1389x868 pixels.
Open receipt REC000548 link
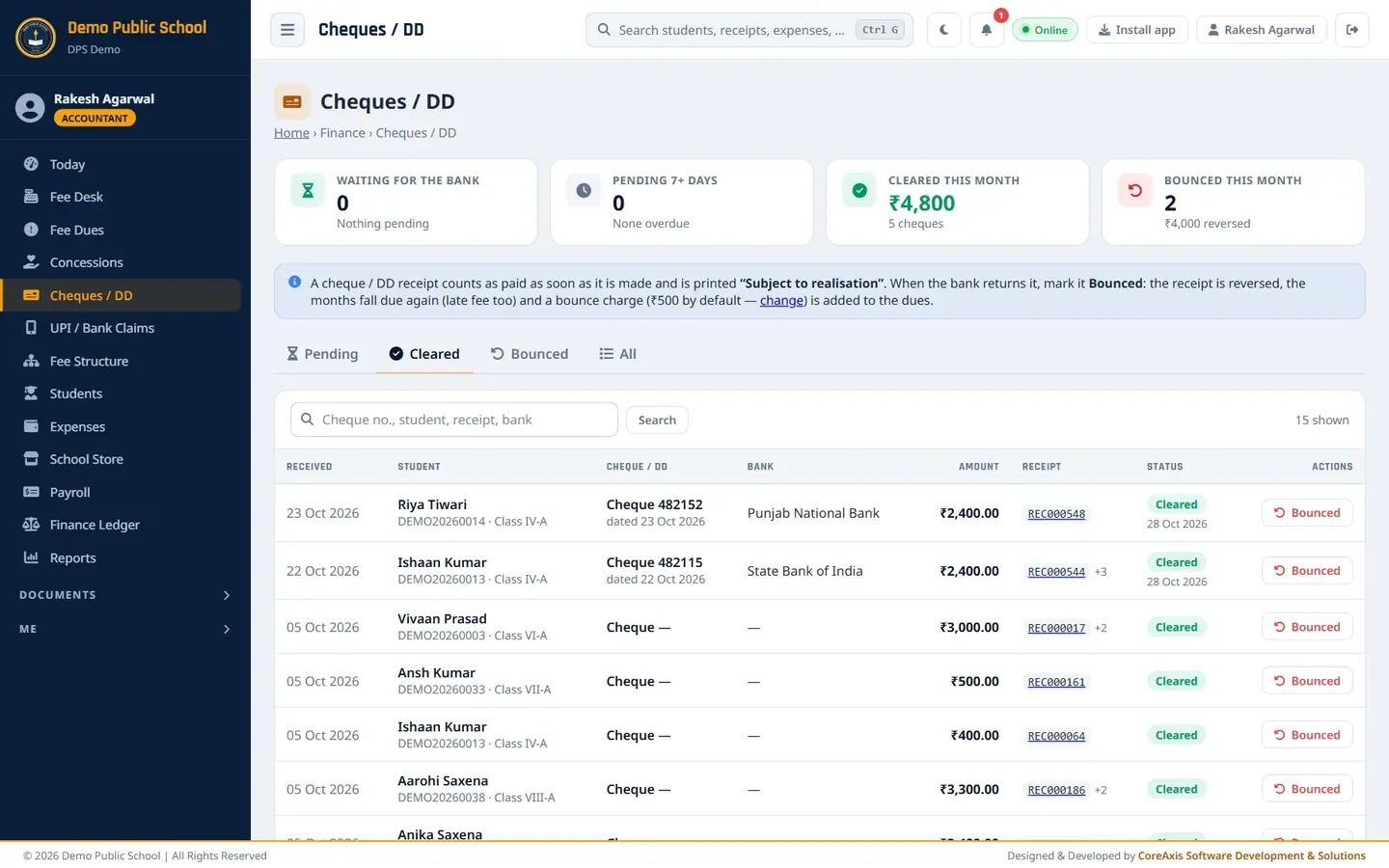(x=1056, y=514)
